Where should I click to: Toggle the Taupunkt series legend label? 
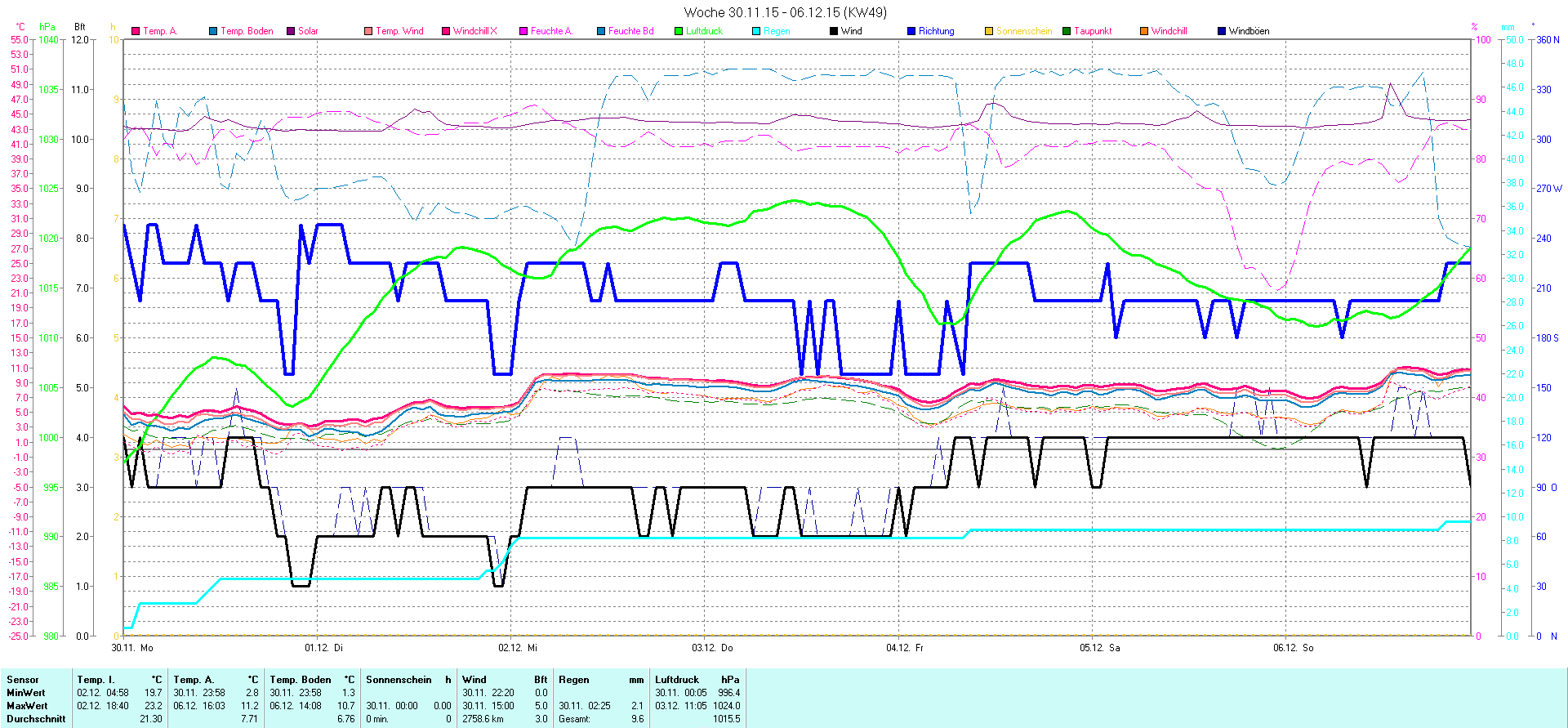point(1092,31)
